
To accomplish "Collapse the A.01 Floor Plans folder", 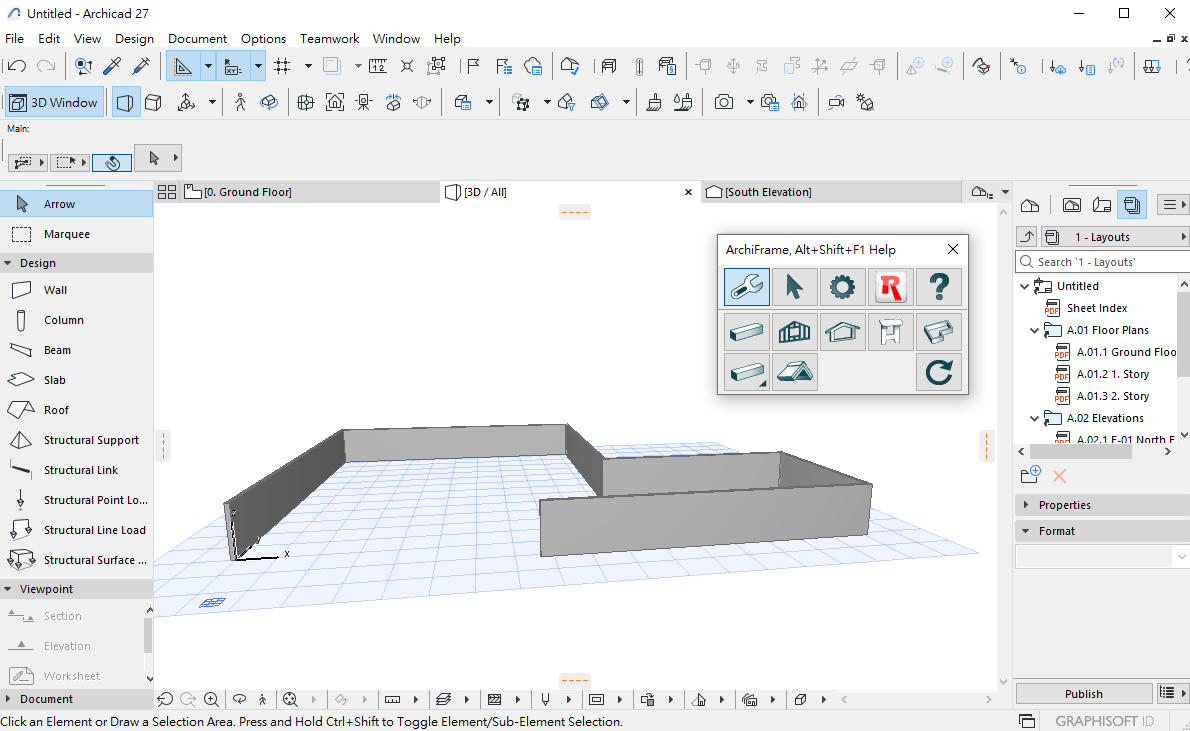I will click(x=1034, y=330).
